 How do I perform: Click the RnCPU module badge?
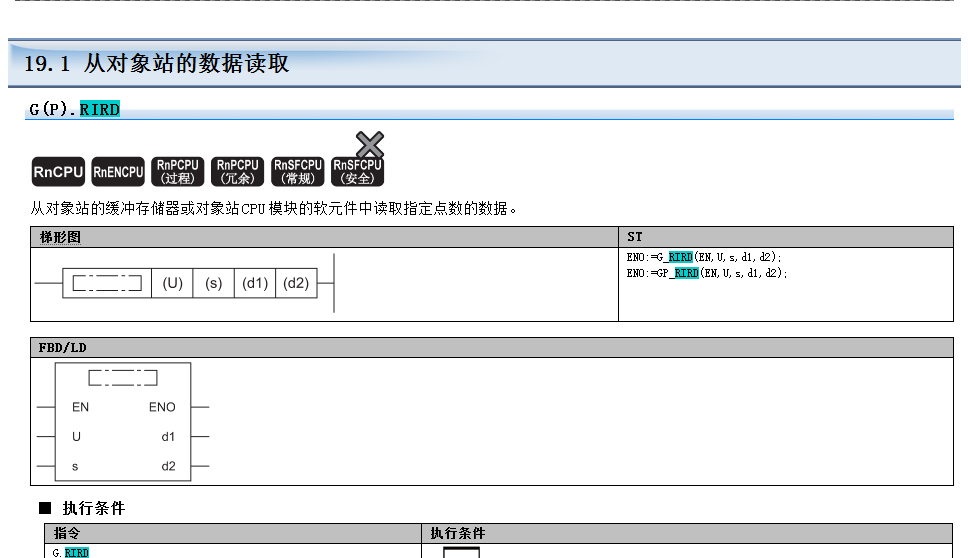pyautogui.click(x=58, y=172)
